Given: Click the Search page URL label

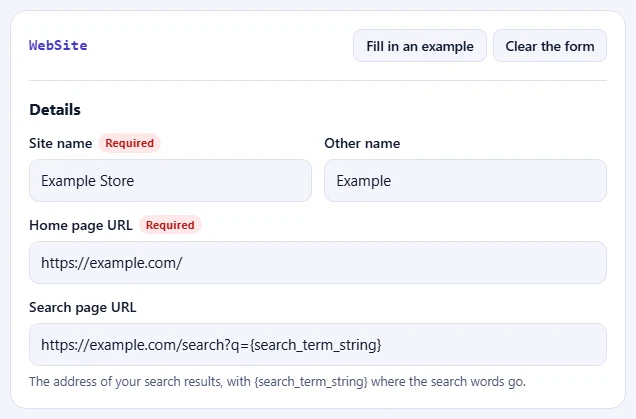Looking at the screenshot, I should 83,307.
